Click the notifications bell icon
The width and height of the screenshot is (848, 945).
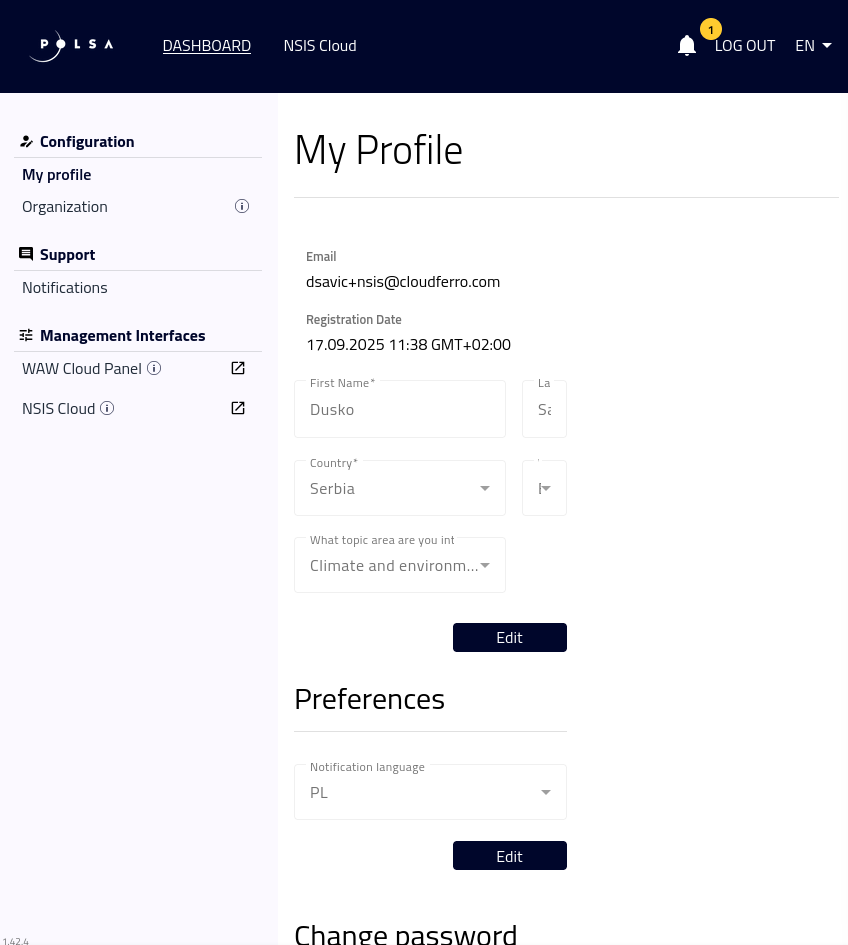click(x=687, y=45)
